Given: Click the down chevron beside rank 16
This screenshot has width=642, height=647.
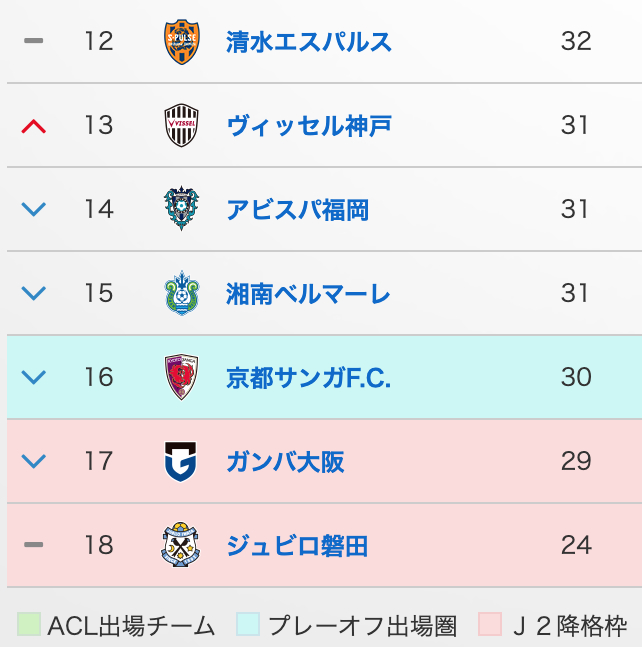Looking at the screenshot, I should point(34,378).
